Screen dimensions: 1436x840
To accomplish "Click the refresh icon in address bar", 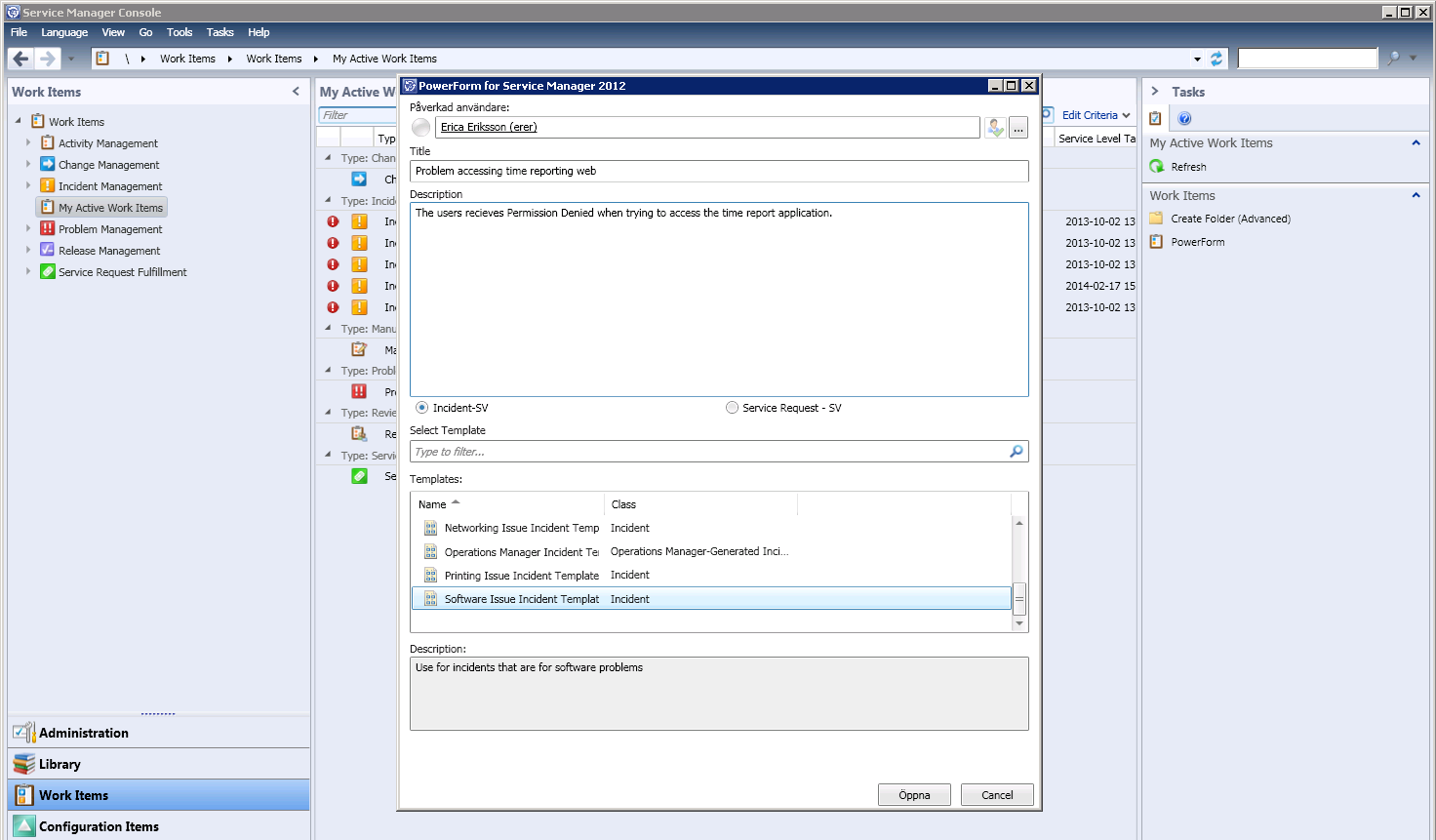I will click(1217, 59).
